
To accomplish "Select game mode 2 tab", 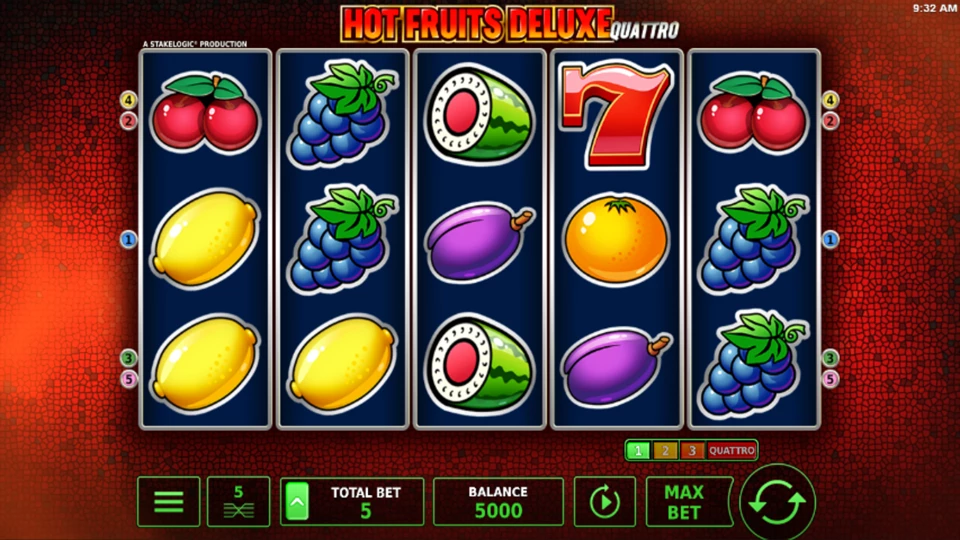I will (x=665, y=451).
